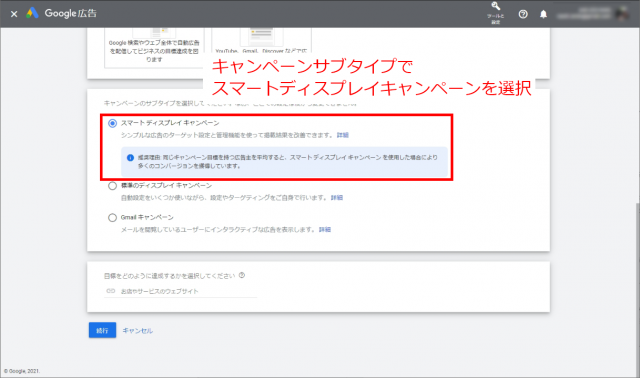Click the link icon in website field
This screenshot has height=378, width=640.
110,291
